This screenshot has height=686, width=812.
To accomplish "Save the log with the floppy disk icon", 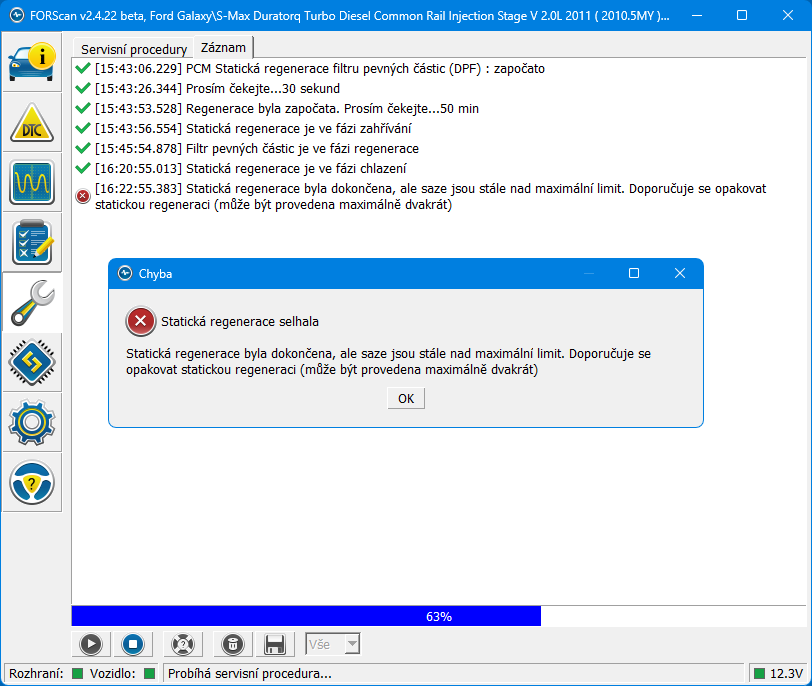I will 276,644.
